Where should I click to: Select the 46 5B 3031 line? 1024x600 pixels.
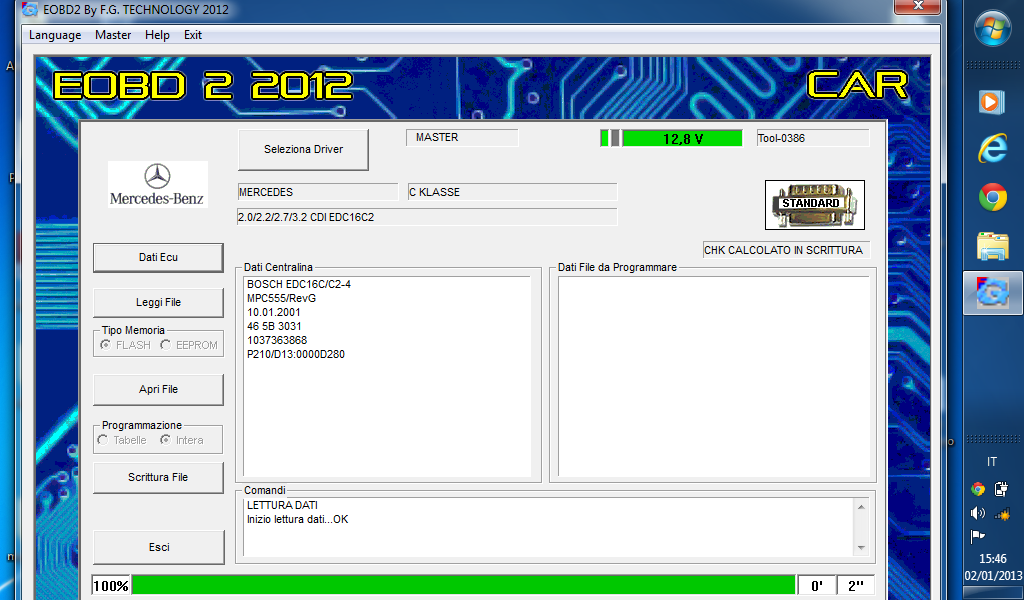click(x=274, y=326)
